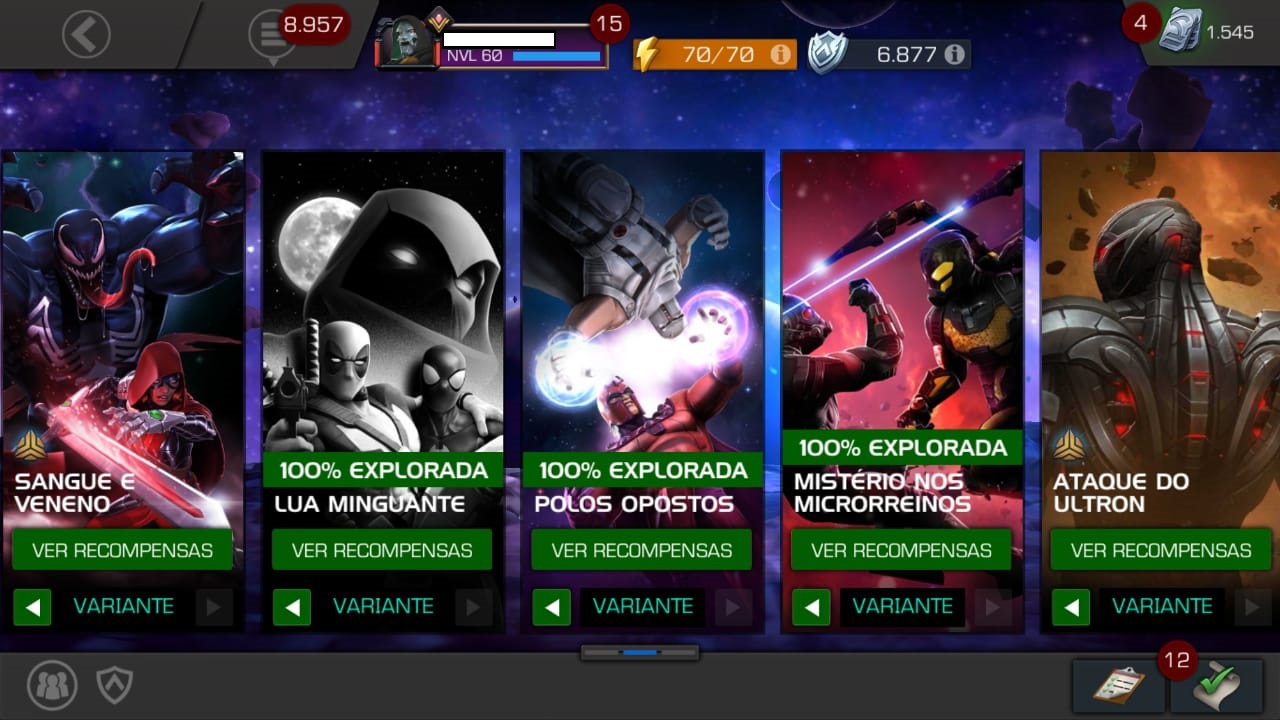Image resolution: width=1280 pixels, height=720 pixels.
Task: Open the alliance friends icon at bottom
Action: (51, 685)
